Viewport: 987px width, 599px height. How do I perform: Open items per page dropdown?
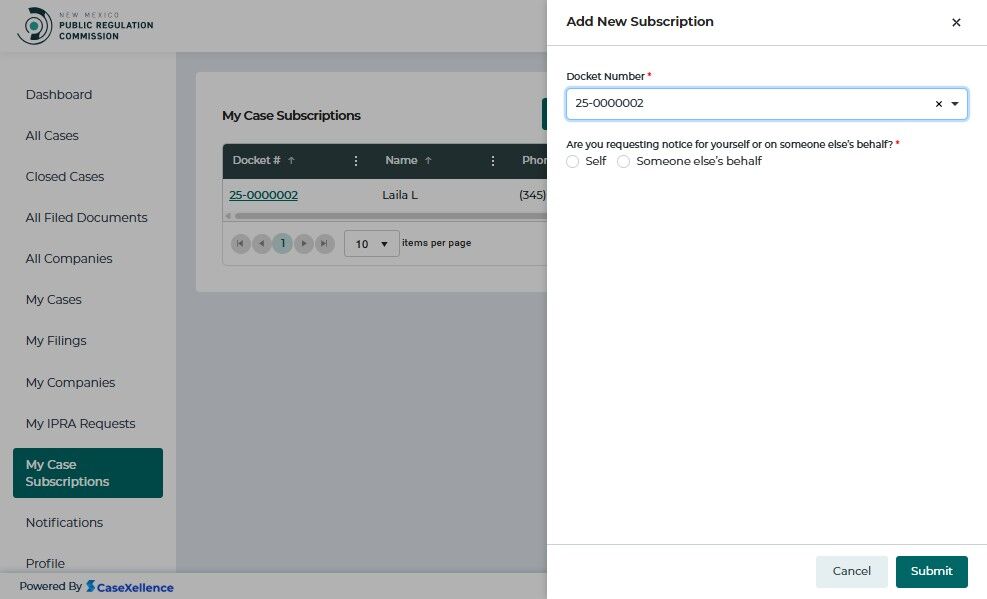tap(371, 244)
